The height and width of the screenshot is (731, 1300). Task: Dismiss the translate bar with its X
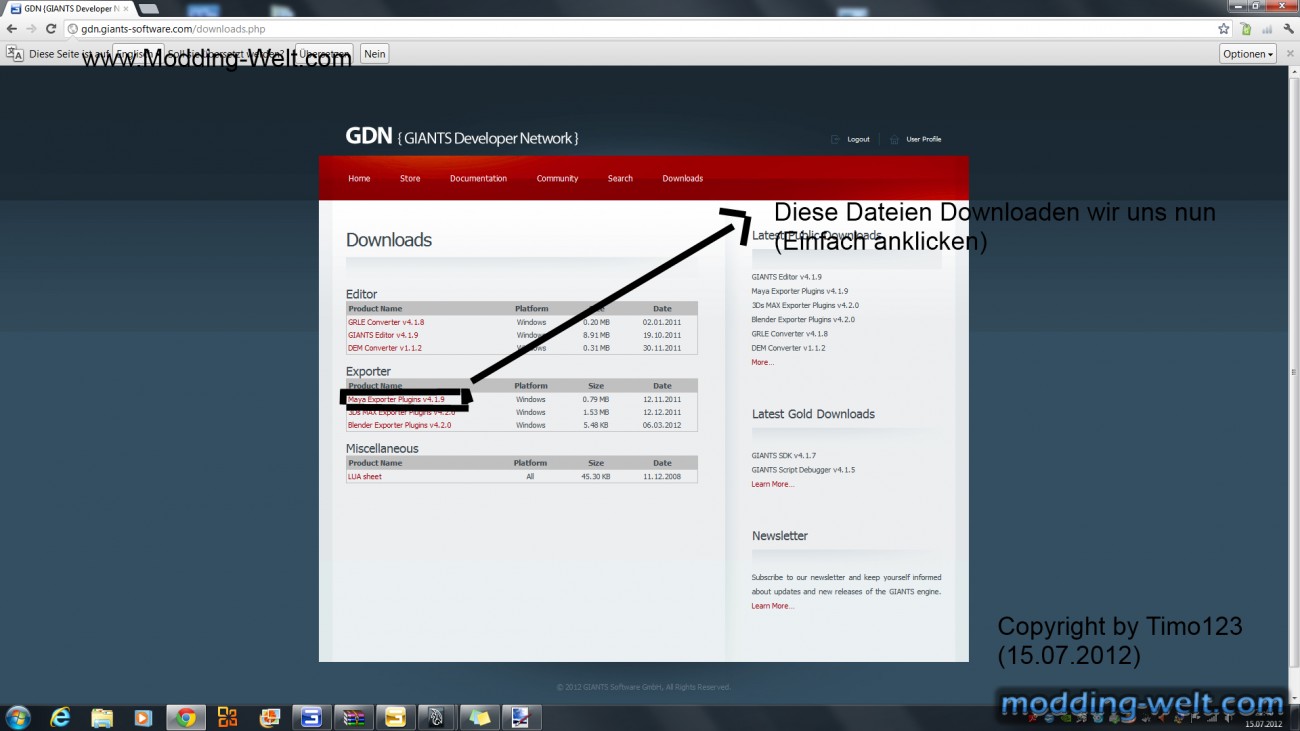[x=1289, y=54]
